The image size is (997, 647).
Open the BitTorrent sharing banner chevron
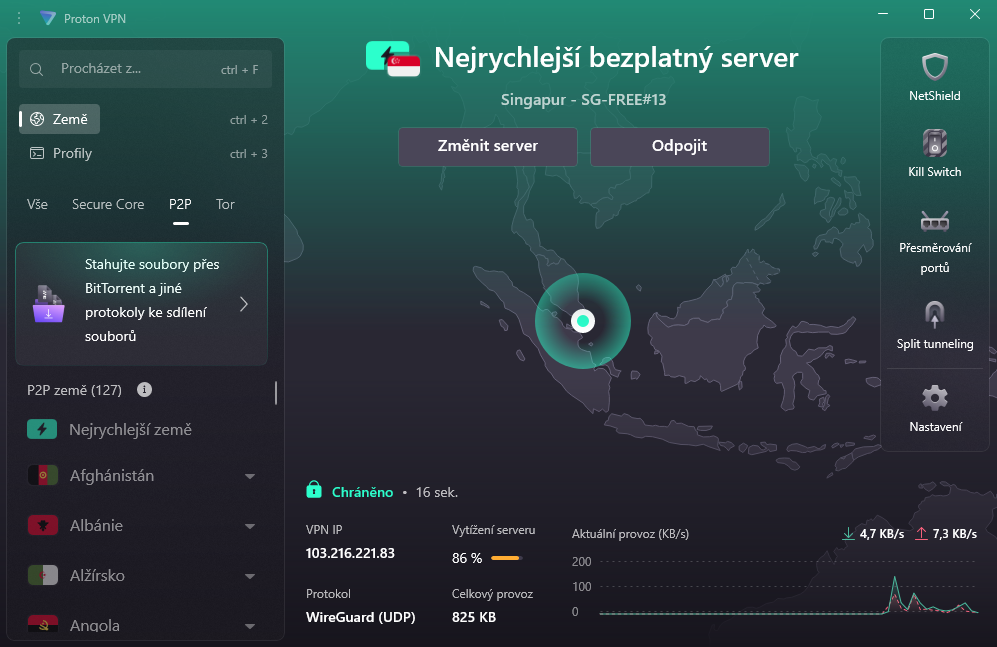[243, 304]
